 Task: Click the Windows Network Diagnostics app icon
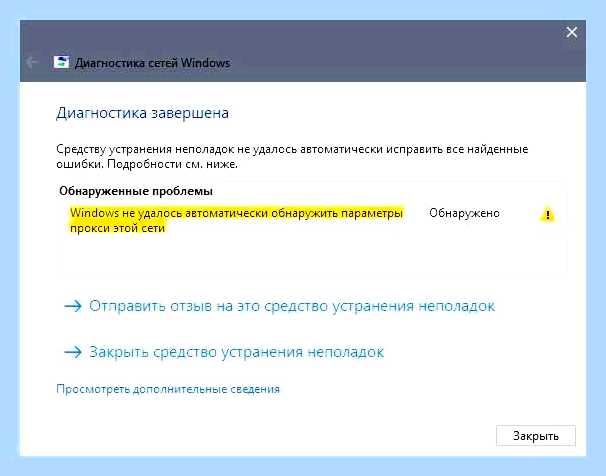[61, 62]
